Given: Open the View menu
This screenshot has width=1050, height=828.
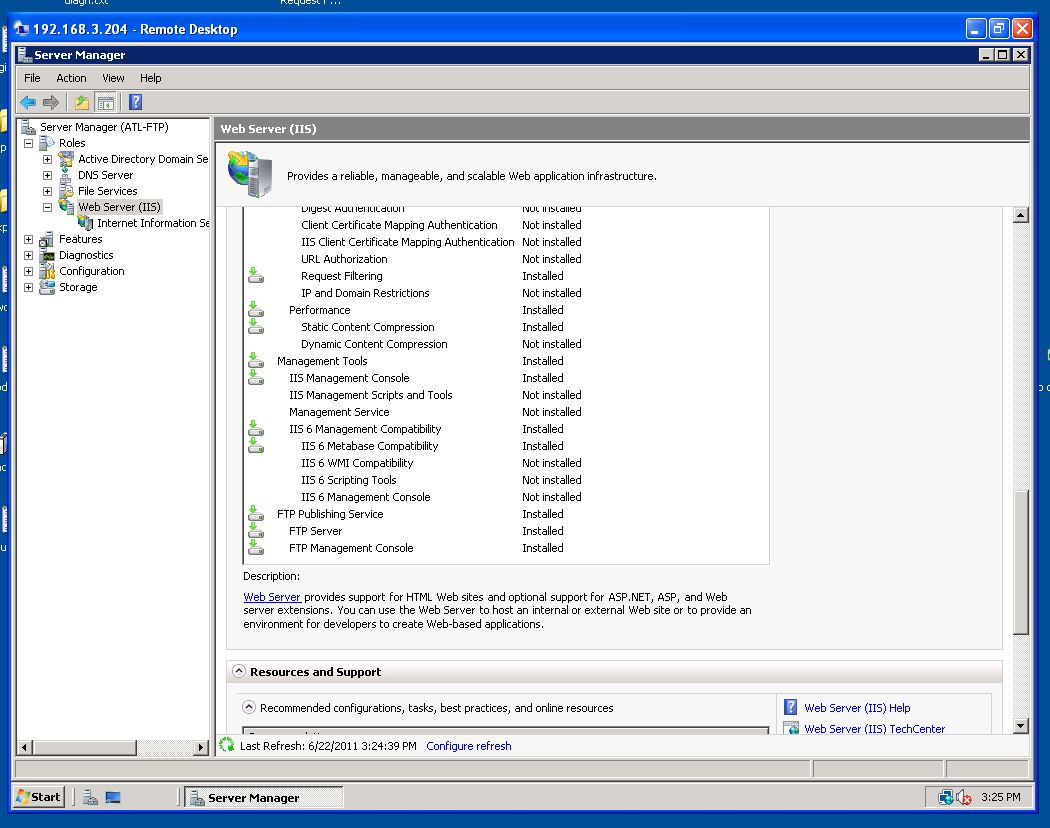Looking at the screenshot, I should pyautogui.click(x=113, y=78).
